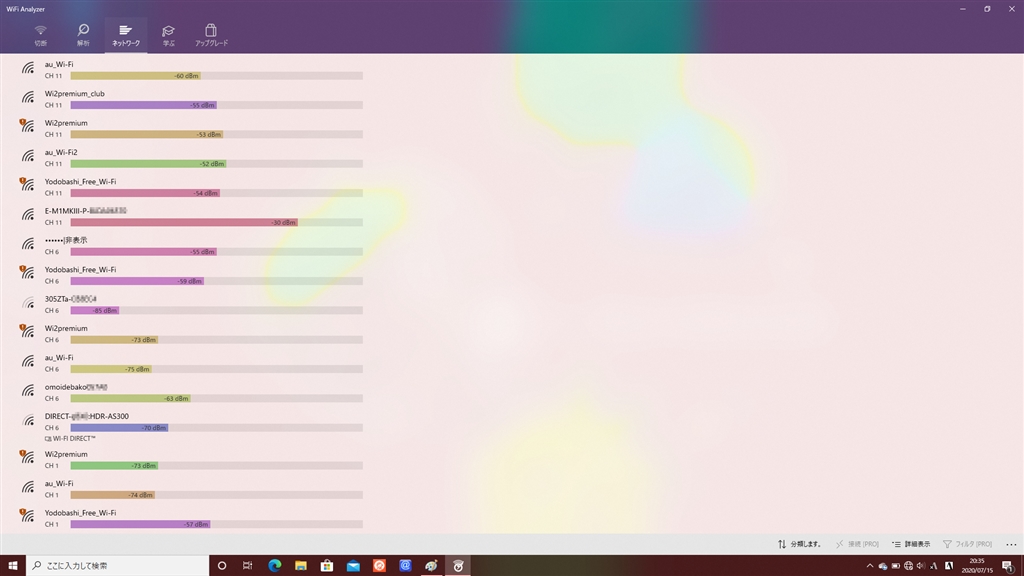The width and height of the screenshot is (1024, 576).
Task: Open the フィルタ [PRO] filter button
Action: point(968,544)
